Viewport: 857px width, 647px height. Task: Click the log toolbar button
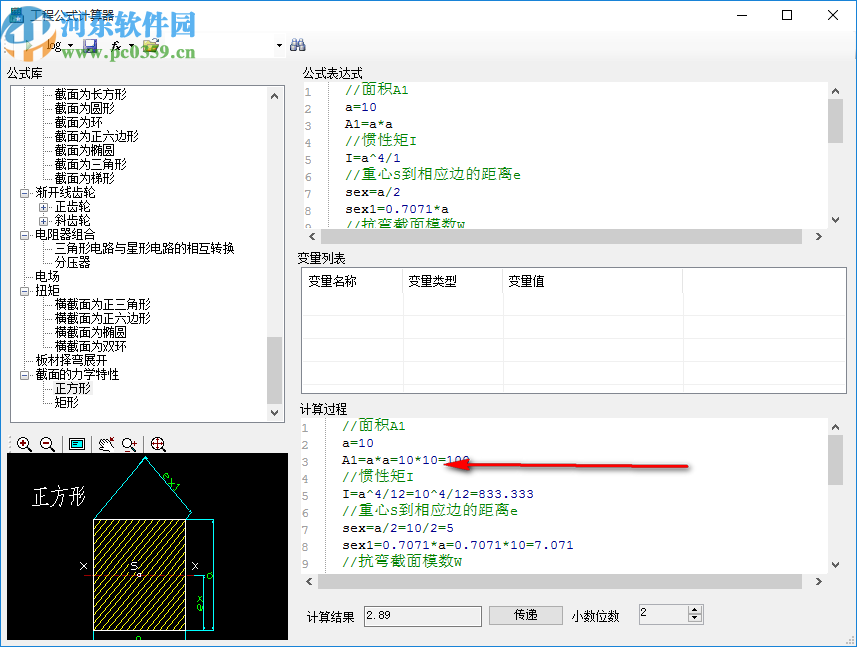pyautogui.click(x=54, y=46)
